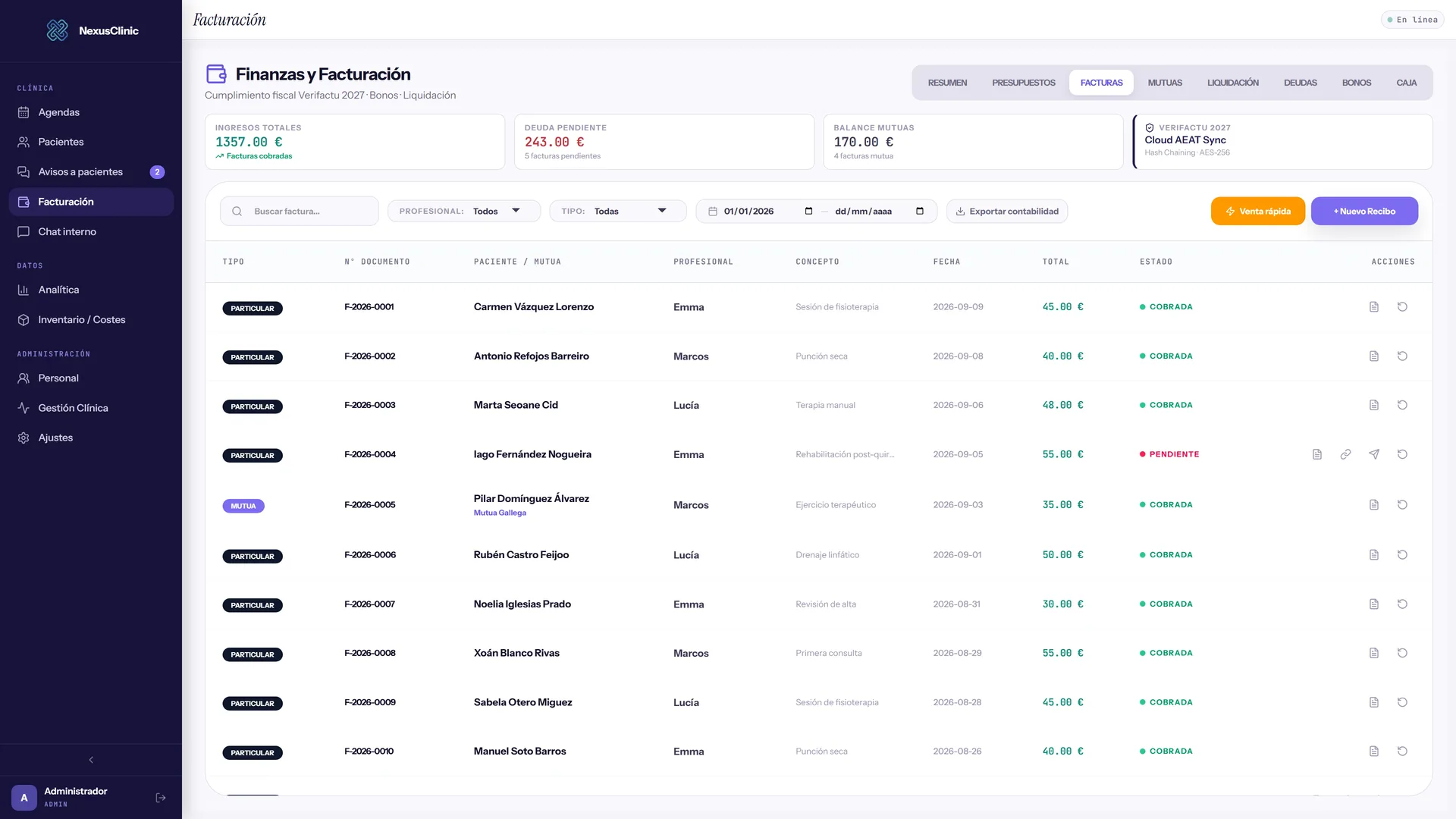Open Ajustes settings

point(91,438)
